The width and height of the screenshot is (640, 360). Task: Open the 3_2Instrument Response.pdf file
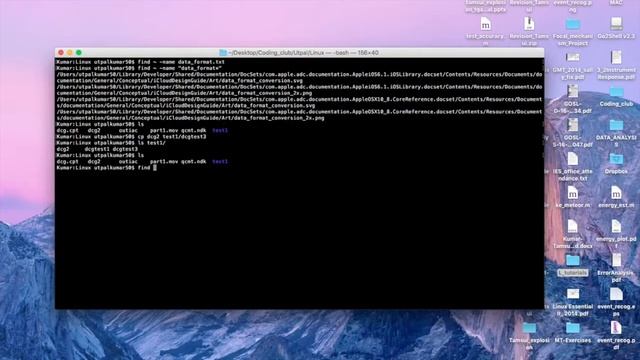[616, 58]
